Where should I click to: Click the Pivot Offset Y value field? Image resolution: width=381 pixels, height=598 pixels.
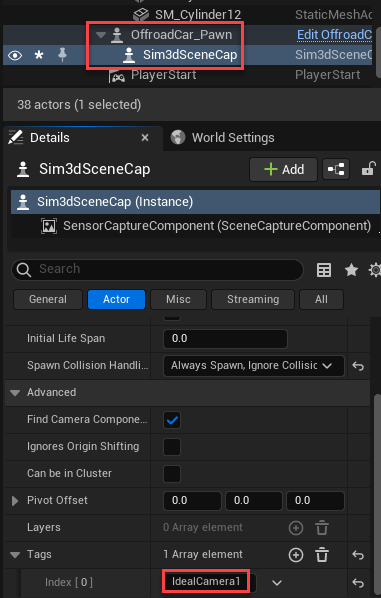254,501
